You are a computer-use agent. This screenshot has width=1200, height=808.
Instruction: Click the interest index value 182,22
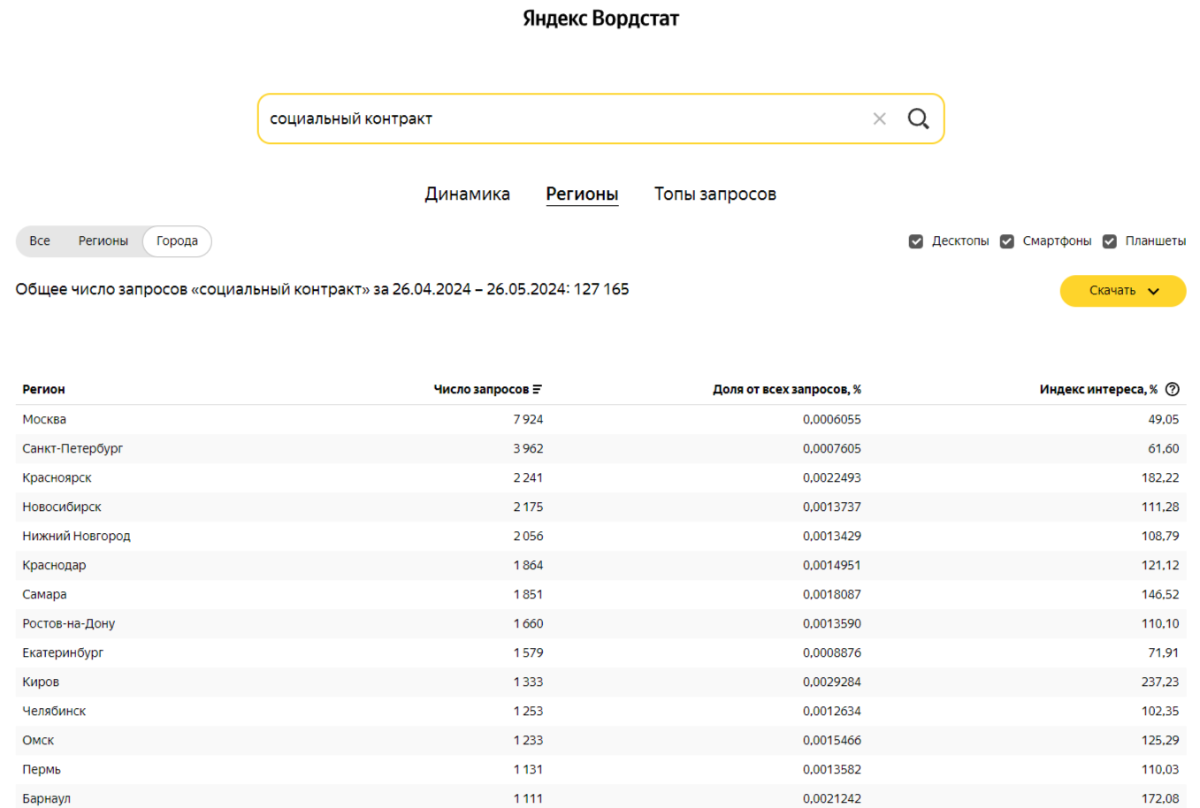click(x=1161, y=478)
